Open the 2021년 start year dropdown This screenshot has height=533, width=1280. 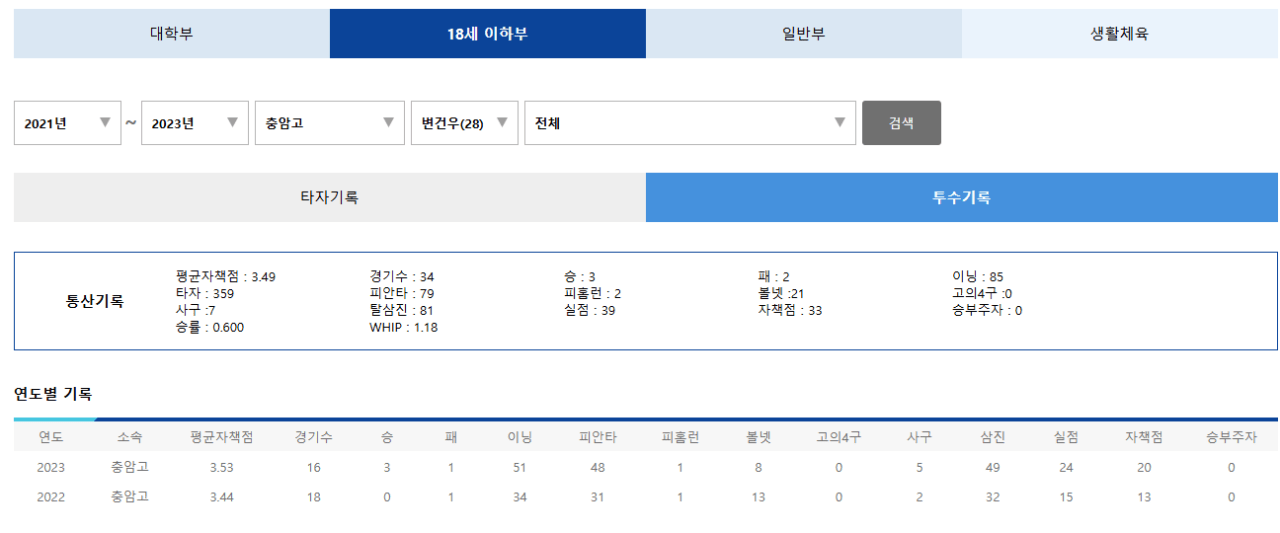[67, 123]
